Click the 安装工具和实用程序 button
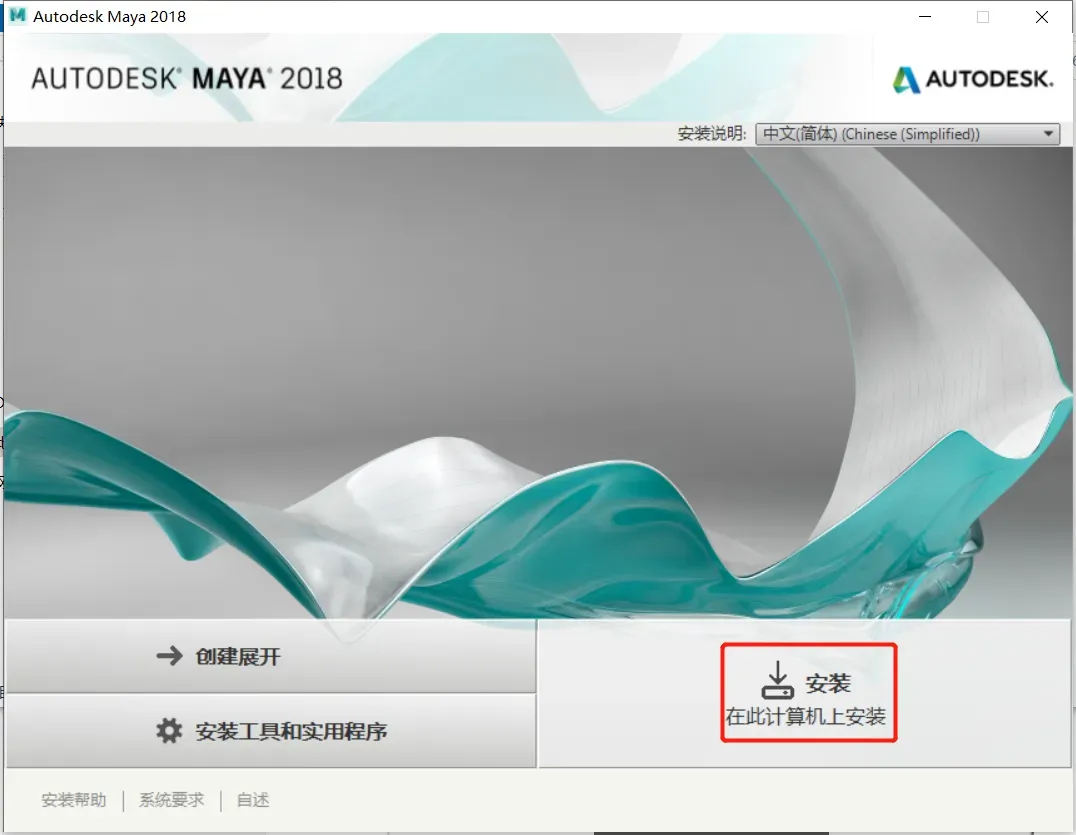 [x=271, y=731]
